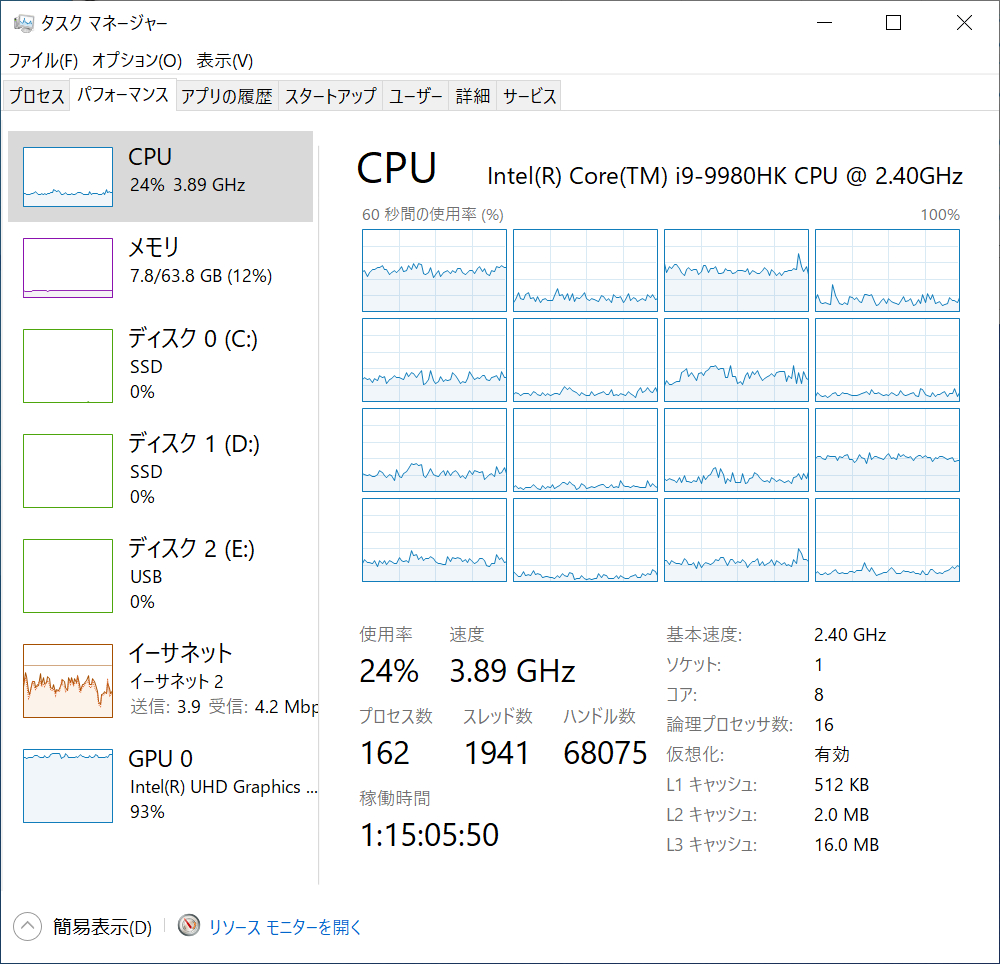Image resolution: width=1000 pixels, height=964 pixels.
Task: Select the Ethernet (イーサネット) sidebar graph
Action: [x=68, y=681]
